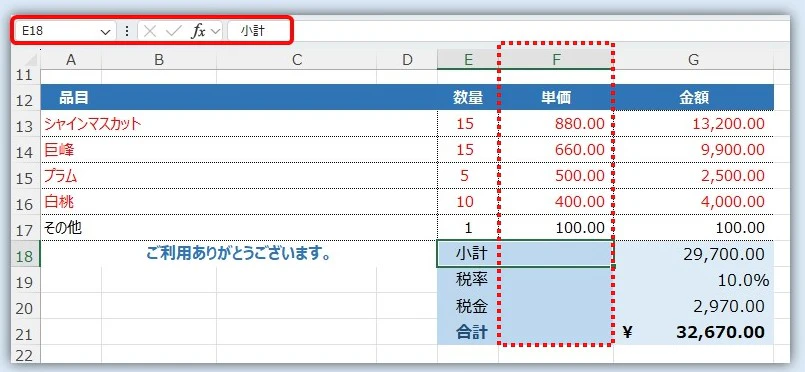805x372 pixels.
Task: Click quantity 5 in プラム row
Action: point(468,175)
